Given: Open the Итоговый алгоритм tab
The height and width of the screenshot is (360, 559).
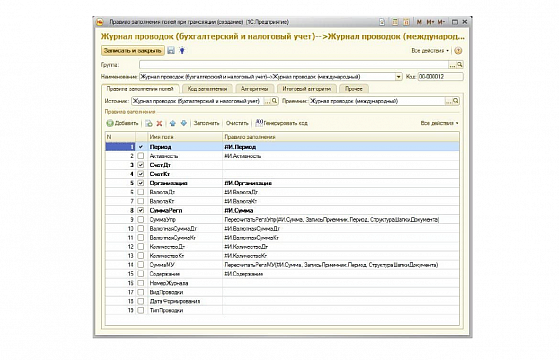Looking at the screenshot, I should (307, 89).
